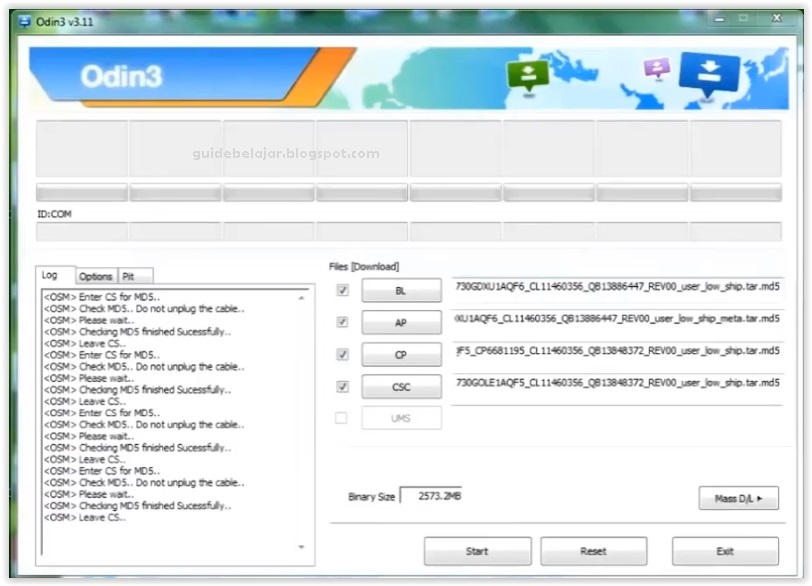Screen dimensions: 812x586
Task: Select the last 'Checking MD5 finished Sucessfully..' line
Action: point(138,505)
